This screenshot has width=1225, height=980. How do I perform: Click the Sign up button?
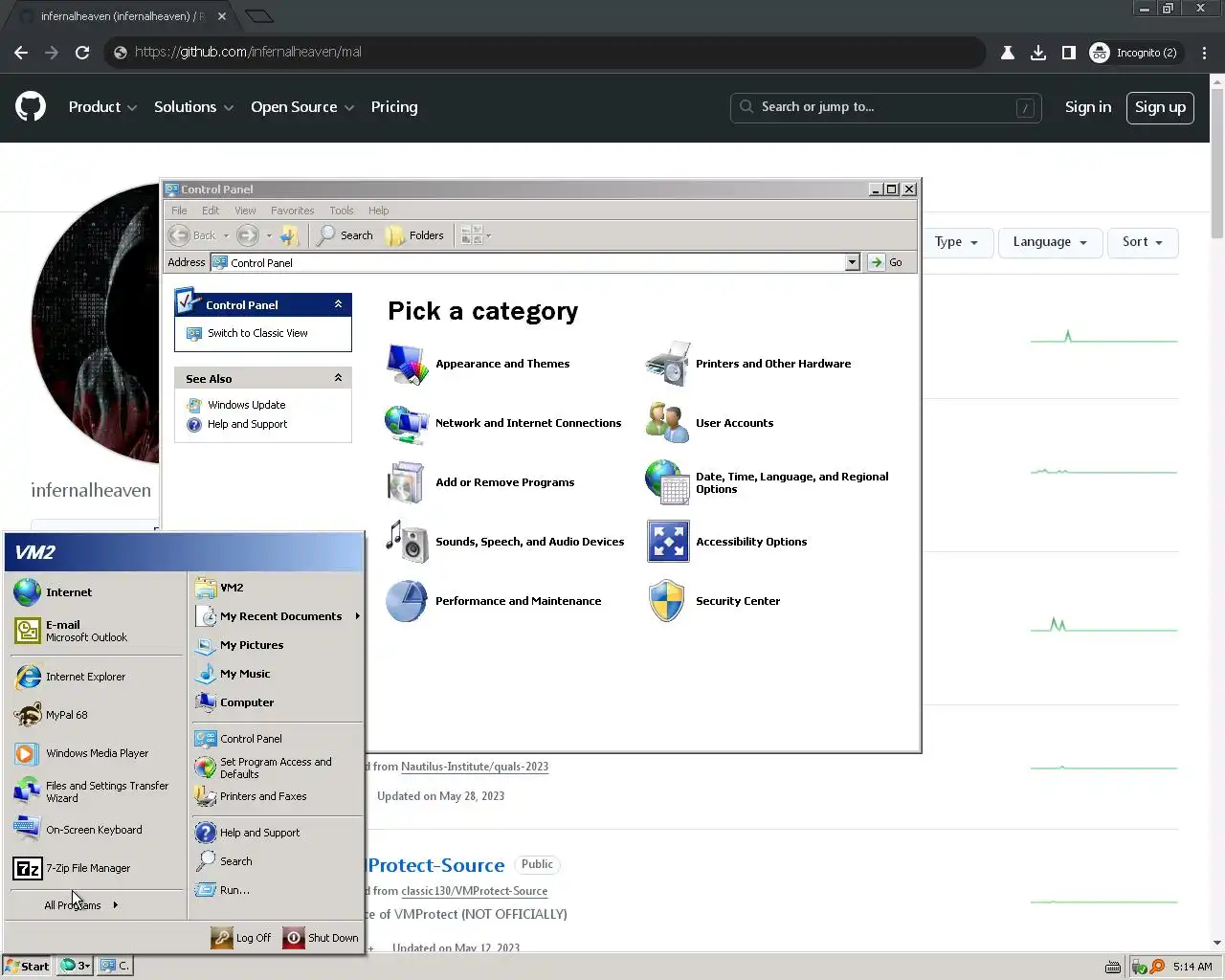1160,107
